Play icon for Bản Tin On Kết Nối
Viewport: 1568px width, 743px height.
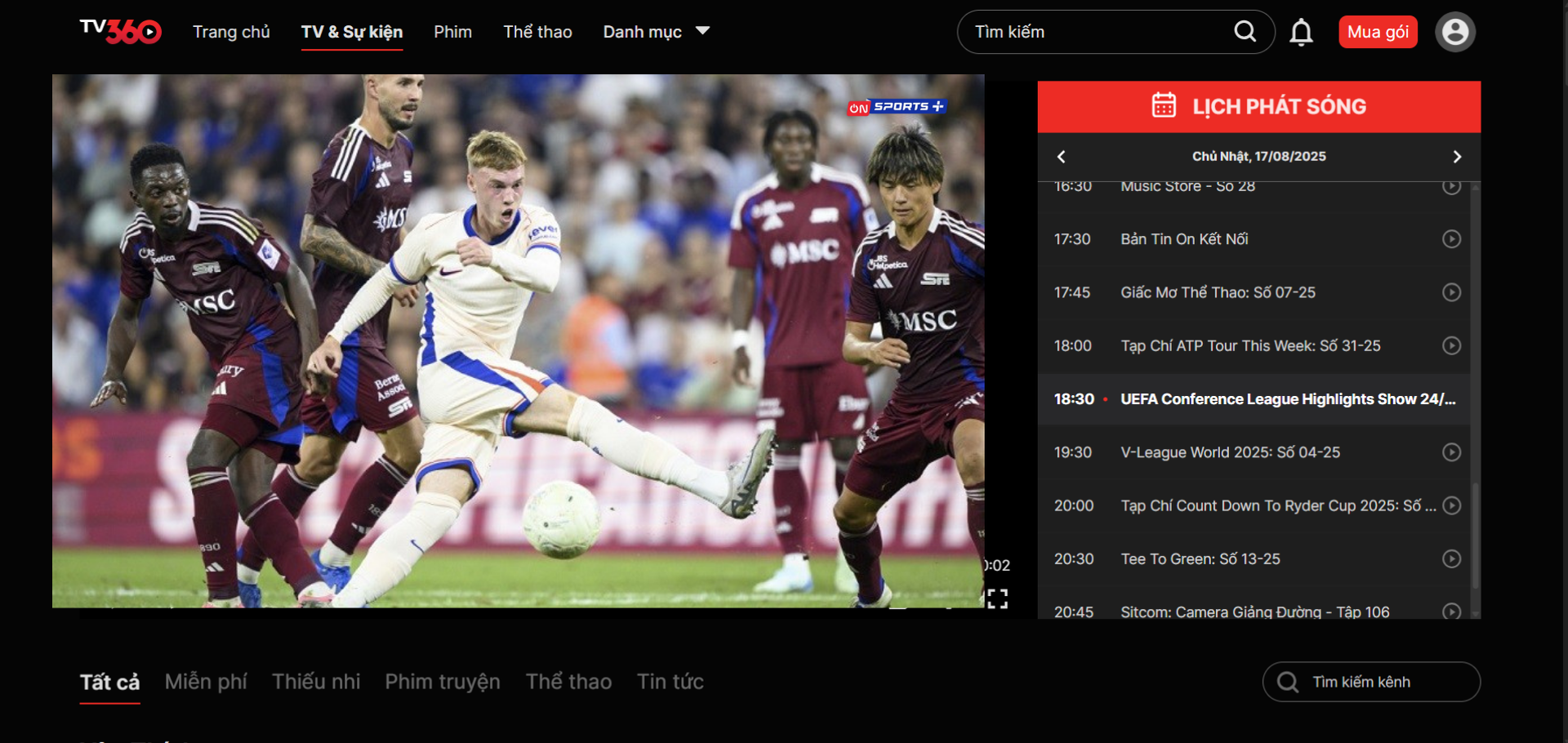(x=1451, y=239)
